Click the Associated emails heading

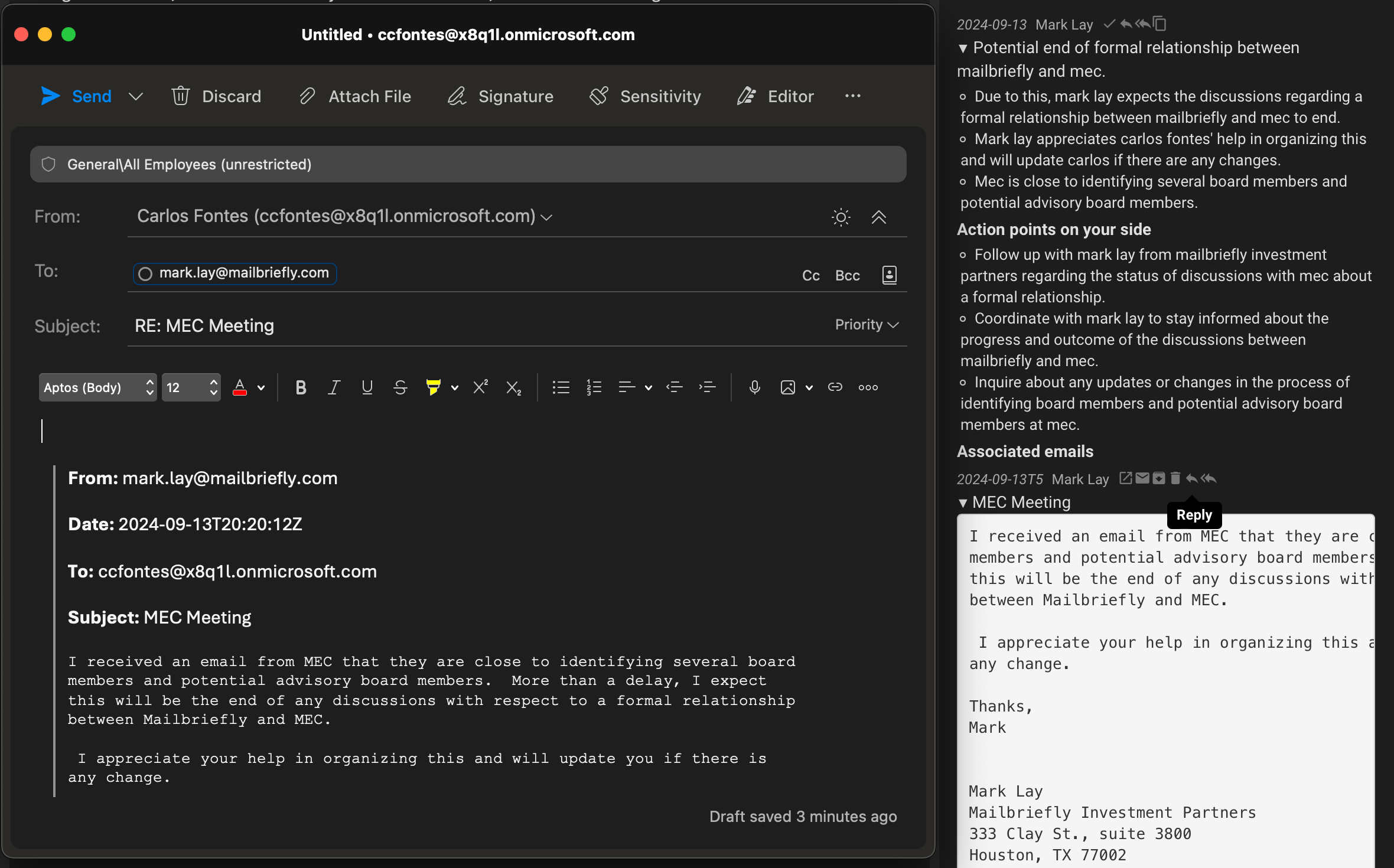coord(1025,452)
